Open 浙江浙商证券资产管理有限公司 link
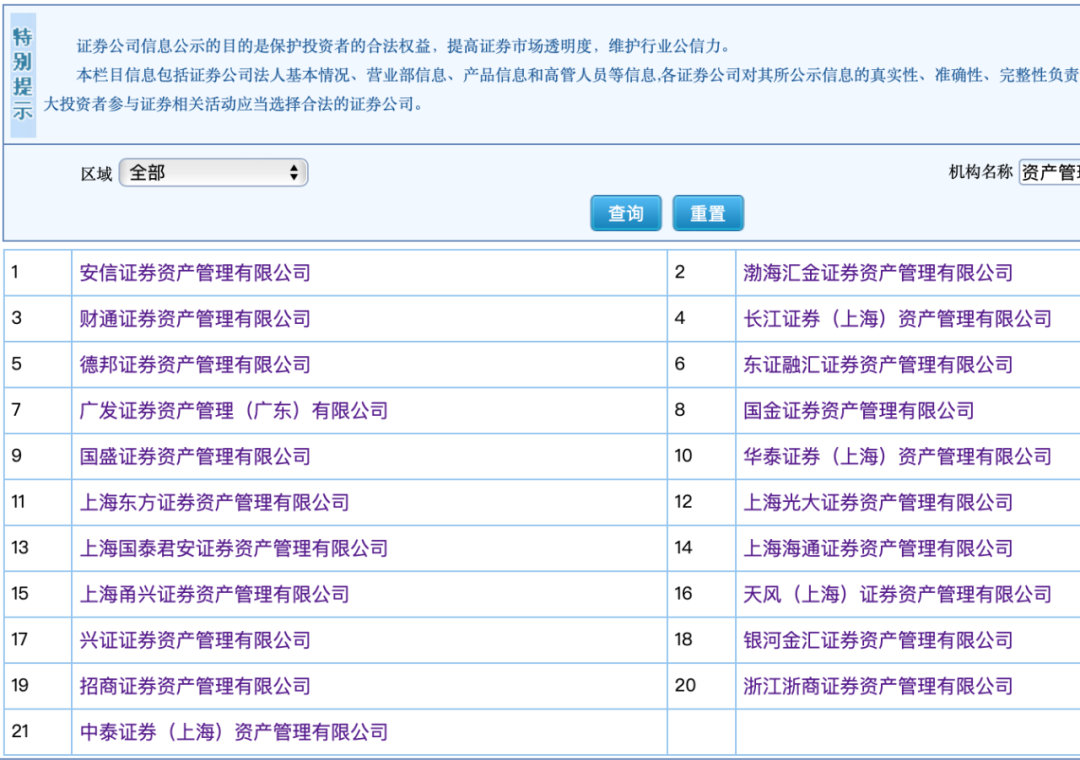The width and height of the screenshot is (1080, 760). point(878,686)
